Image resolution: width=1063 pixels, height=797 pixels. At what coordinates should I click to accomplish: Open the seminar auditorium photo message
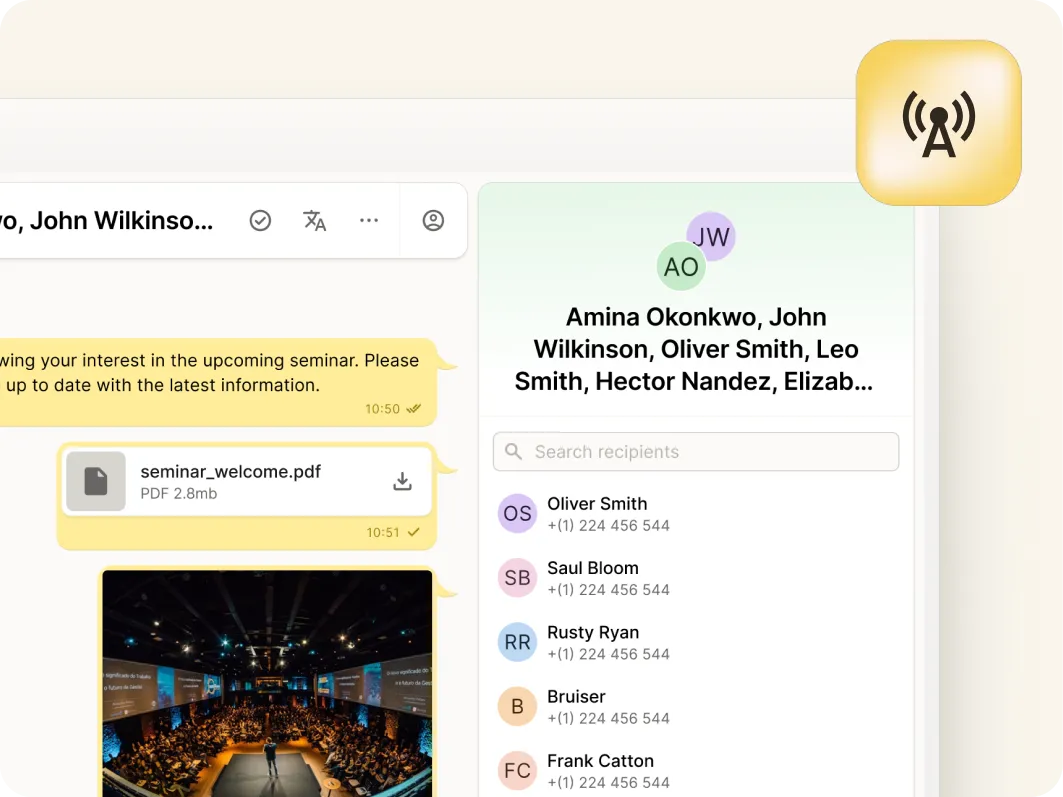267,683
